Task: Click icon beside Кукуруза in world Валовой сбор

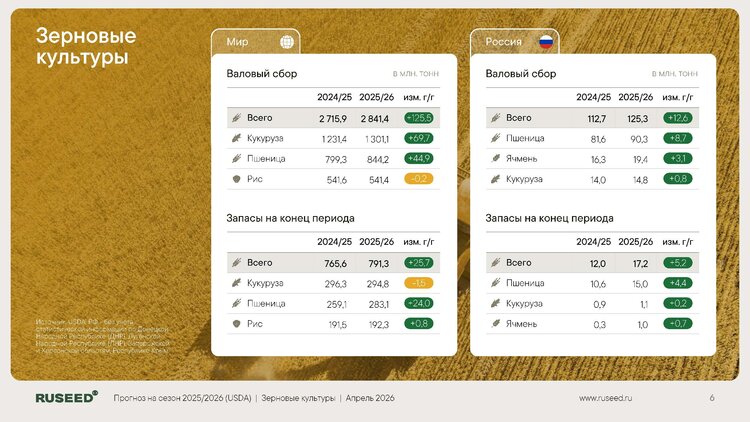Action: pyautogui.click(x=235, y=138)
